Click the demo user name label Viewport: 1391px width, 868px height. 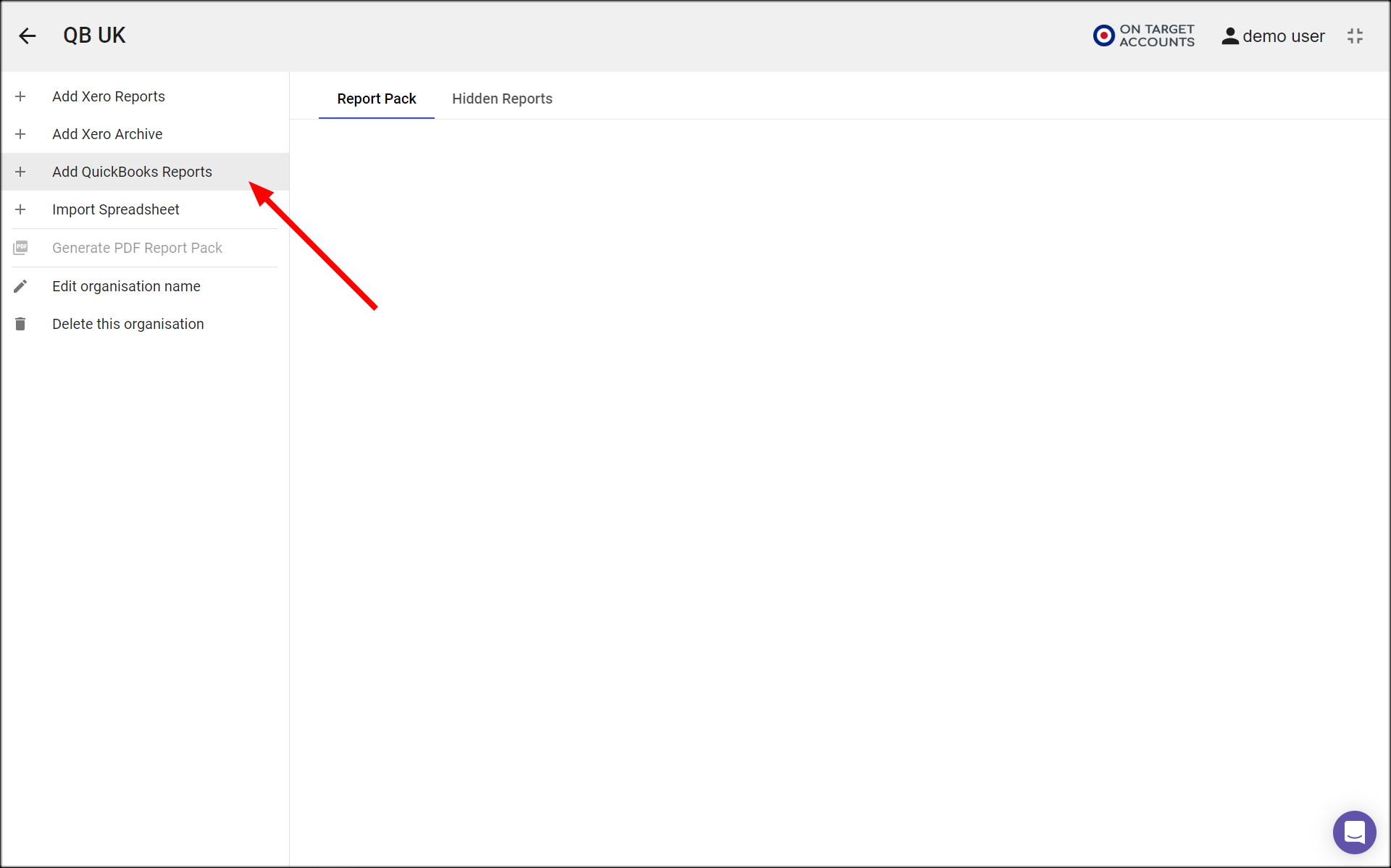[1283, 36]
